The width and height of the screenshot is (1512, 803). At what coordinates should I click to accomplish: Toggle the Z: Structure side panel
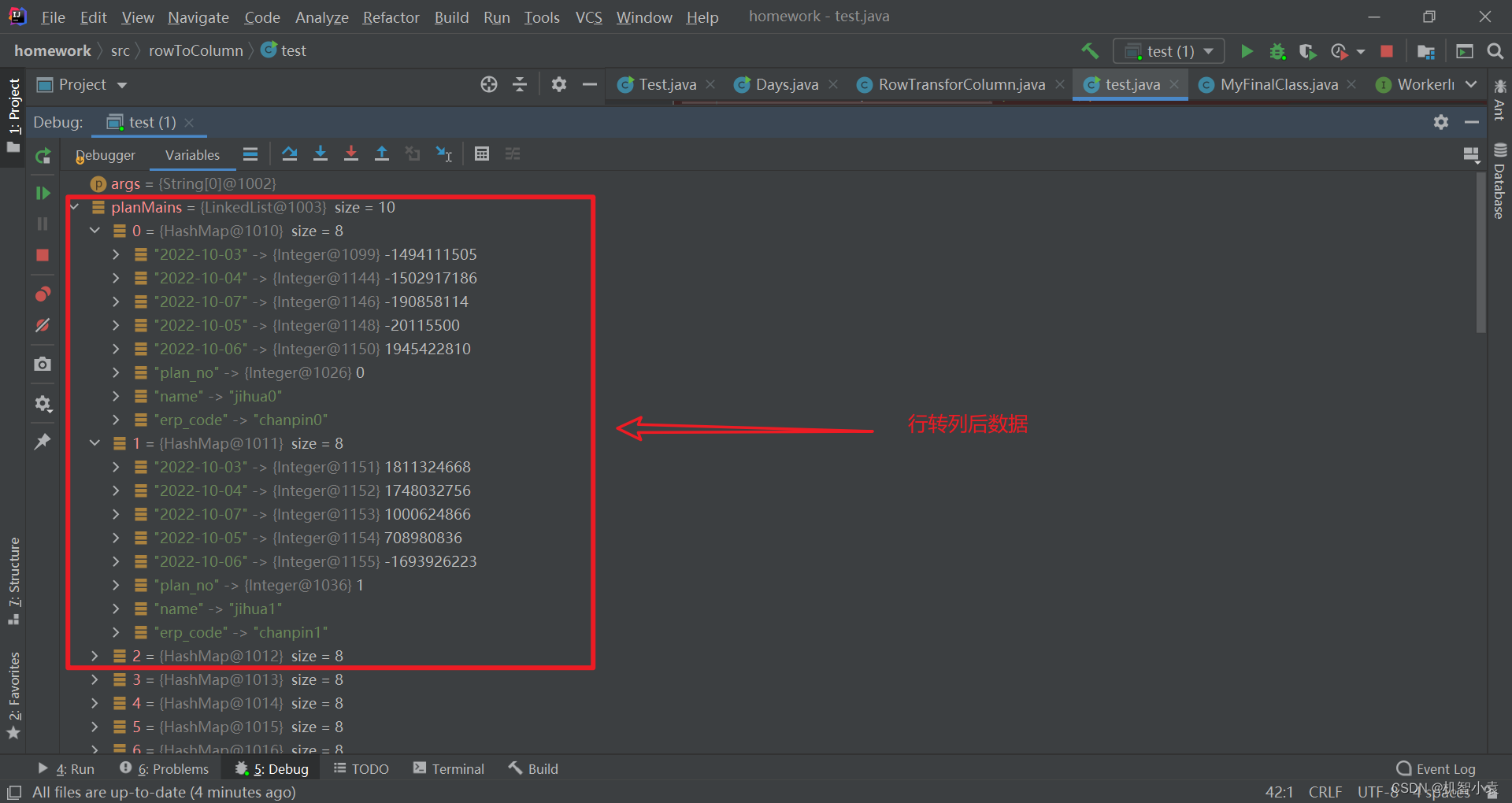(13, 581)
